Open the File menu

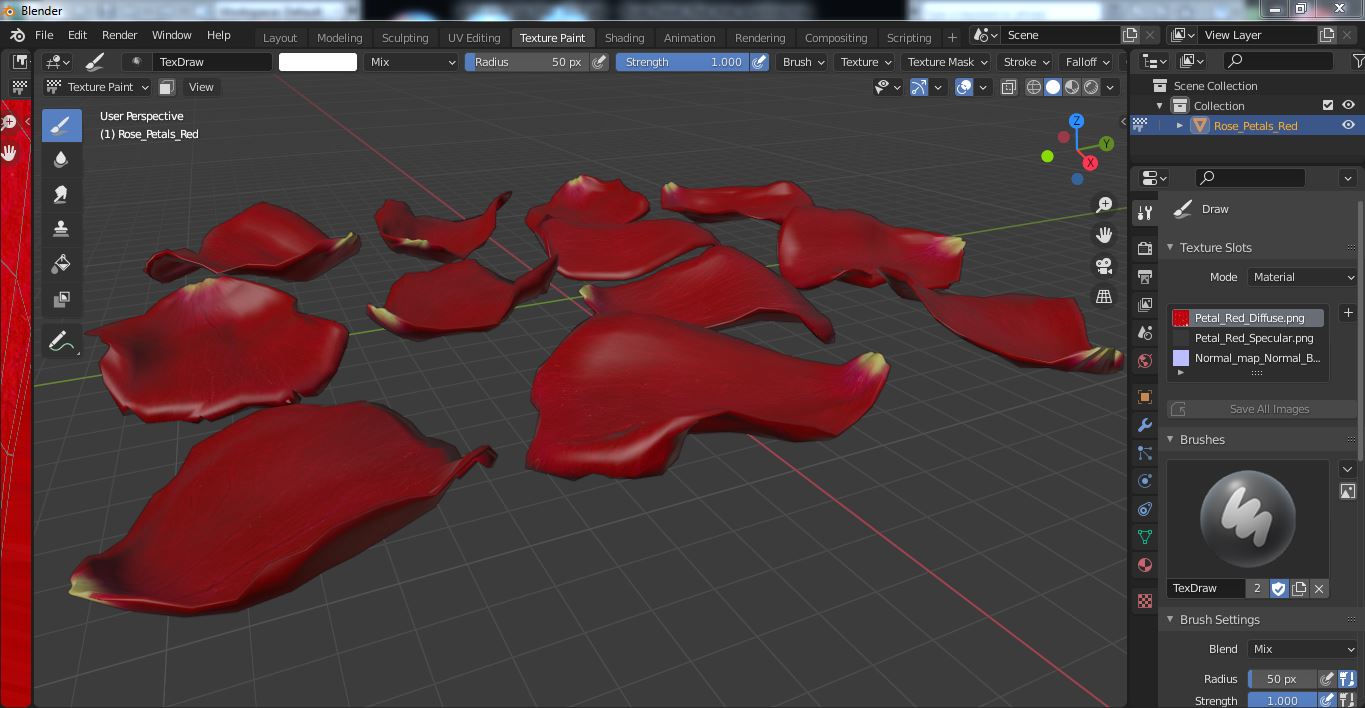click(44, 35)
